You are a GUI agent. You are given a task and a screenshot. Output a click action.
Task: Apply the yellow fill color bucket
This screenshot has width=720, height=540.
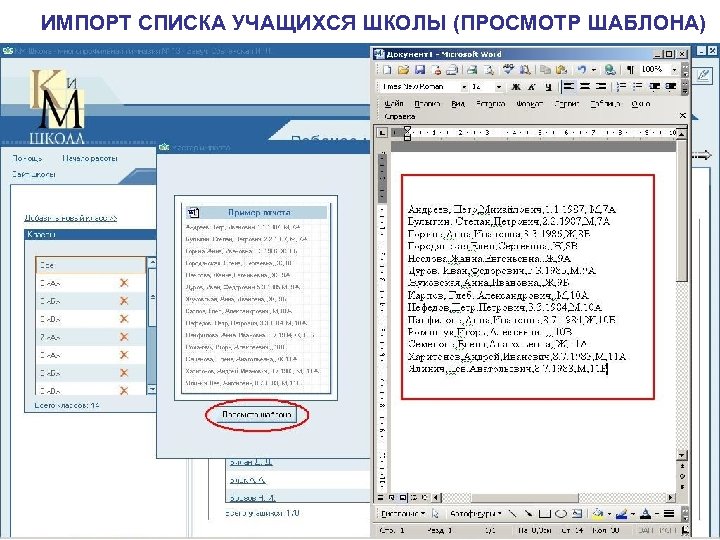click(598, 514)
